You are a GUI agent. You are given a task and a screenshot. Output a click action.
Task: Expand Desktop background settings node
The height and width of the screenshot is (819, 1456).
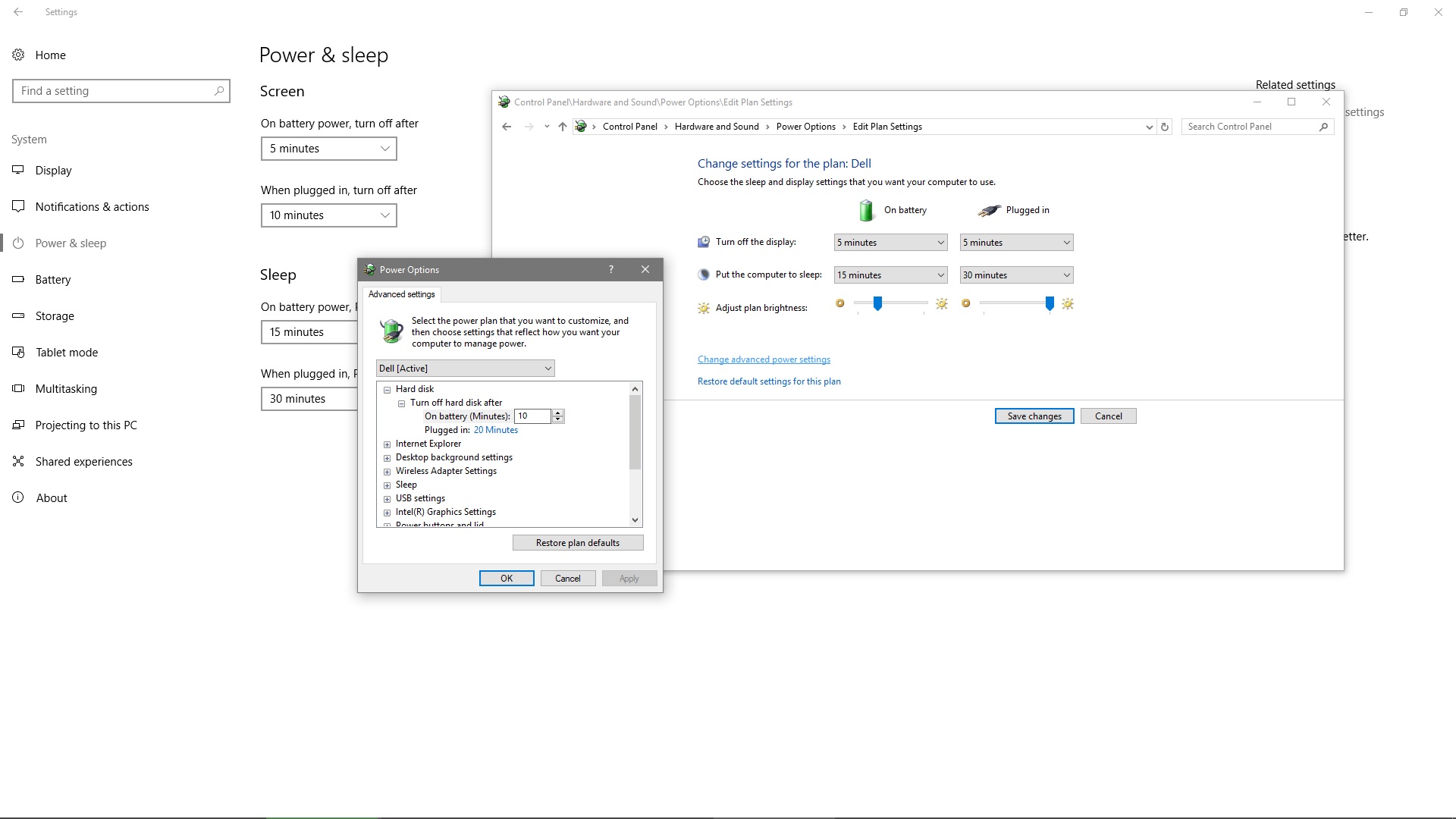click(388, 458)
